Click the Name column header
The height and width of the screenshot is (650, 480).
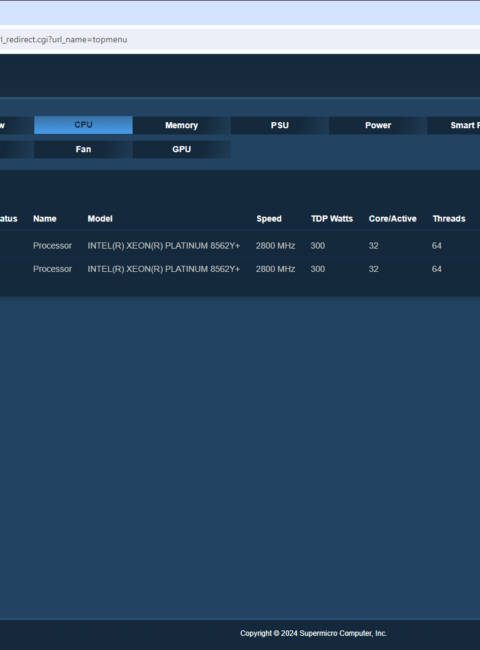coord(45,219)
